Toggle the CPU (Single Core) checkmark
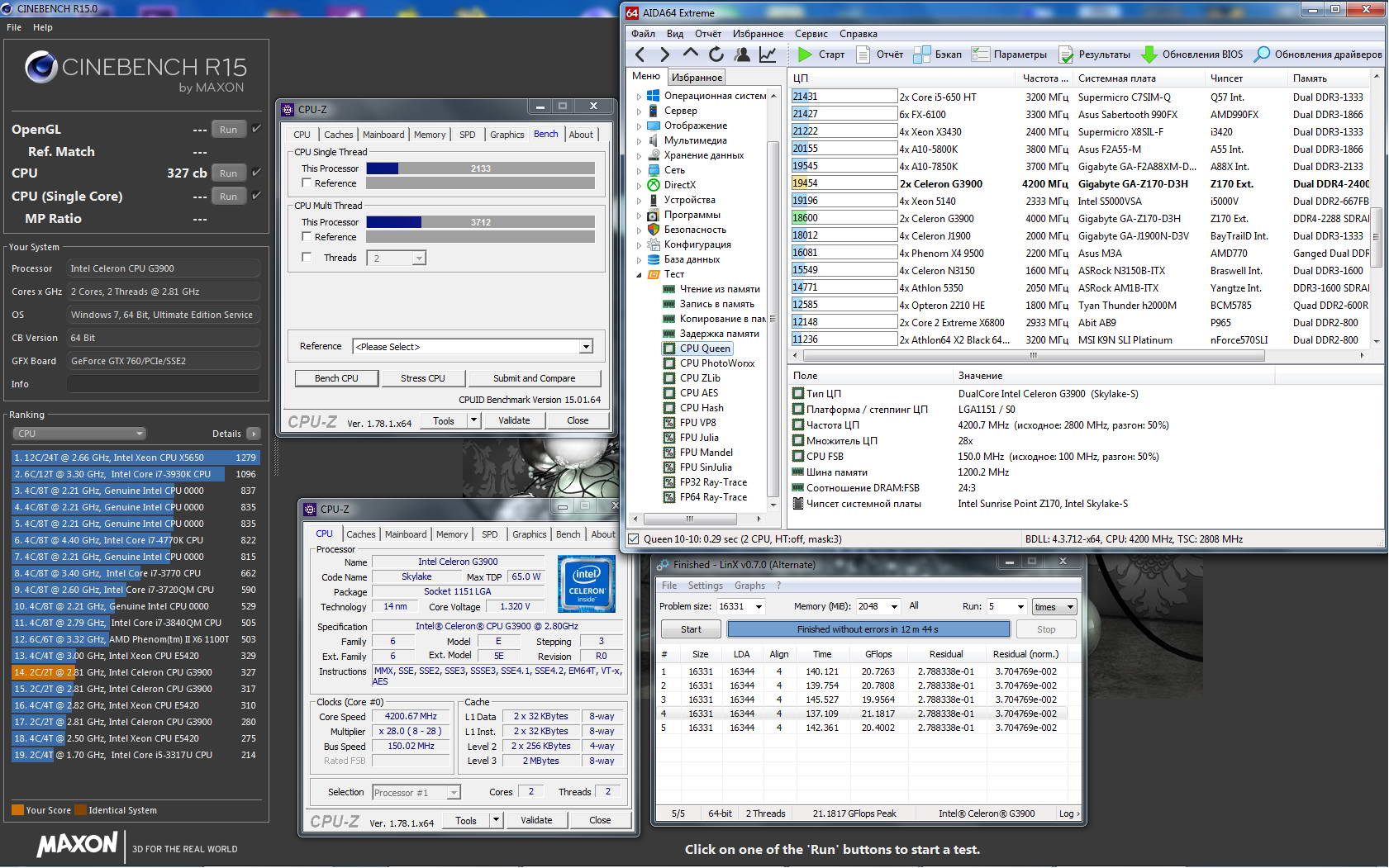Screen dimensions: 1389x868 click(x=257, y=196)
